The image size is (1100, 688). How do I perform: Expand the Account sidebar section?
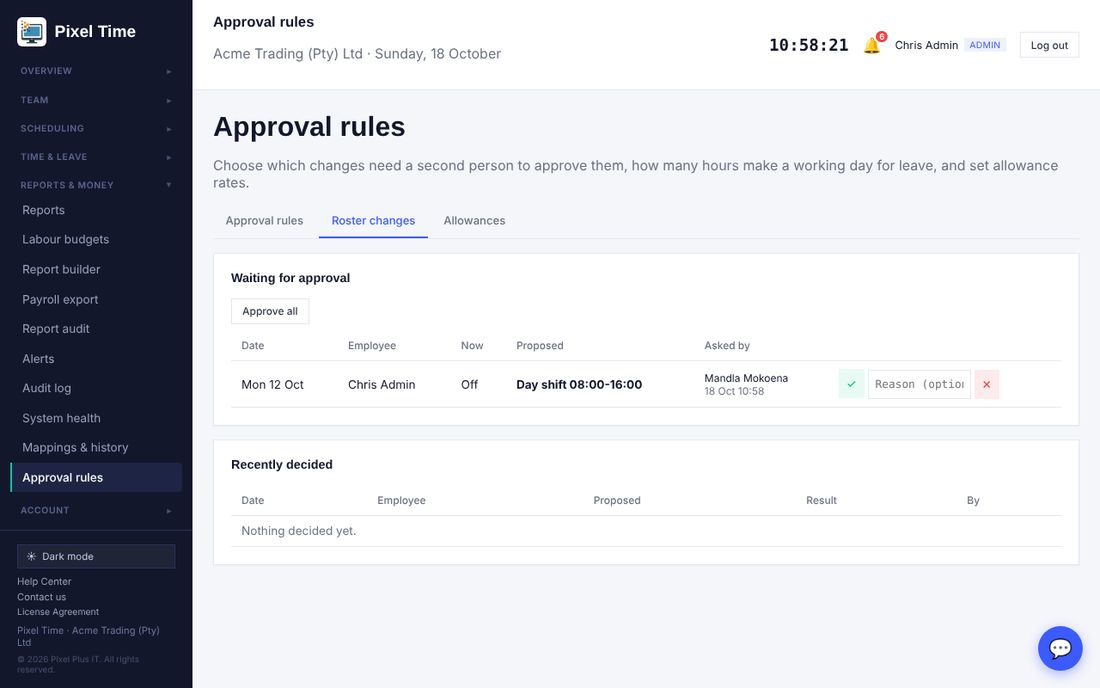[96, 511]
